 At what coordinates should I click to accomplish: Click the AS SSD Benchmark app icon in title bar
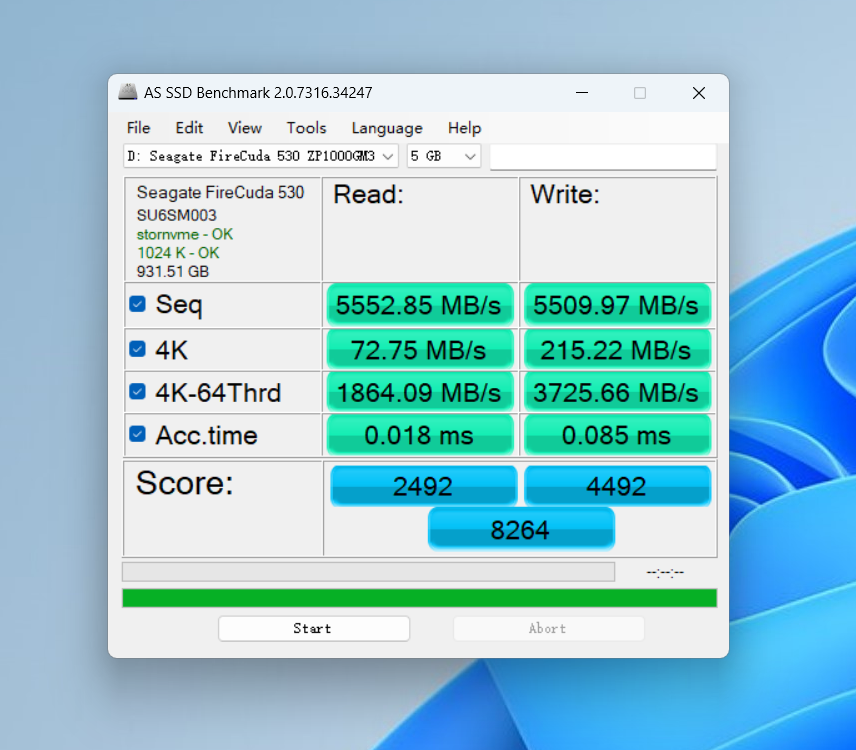tap(128, 92)
